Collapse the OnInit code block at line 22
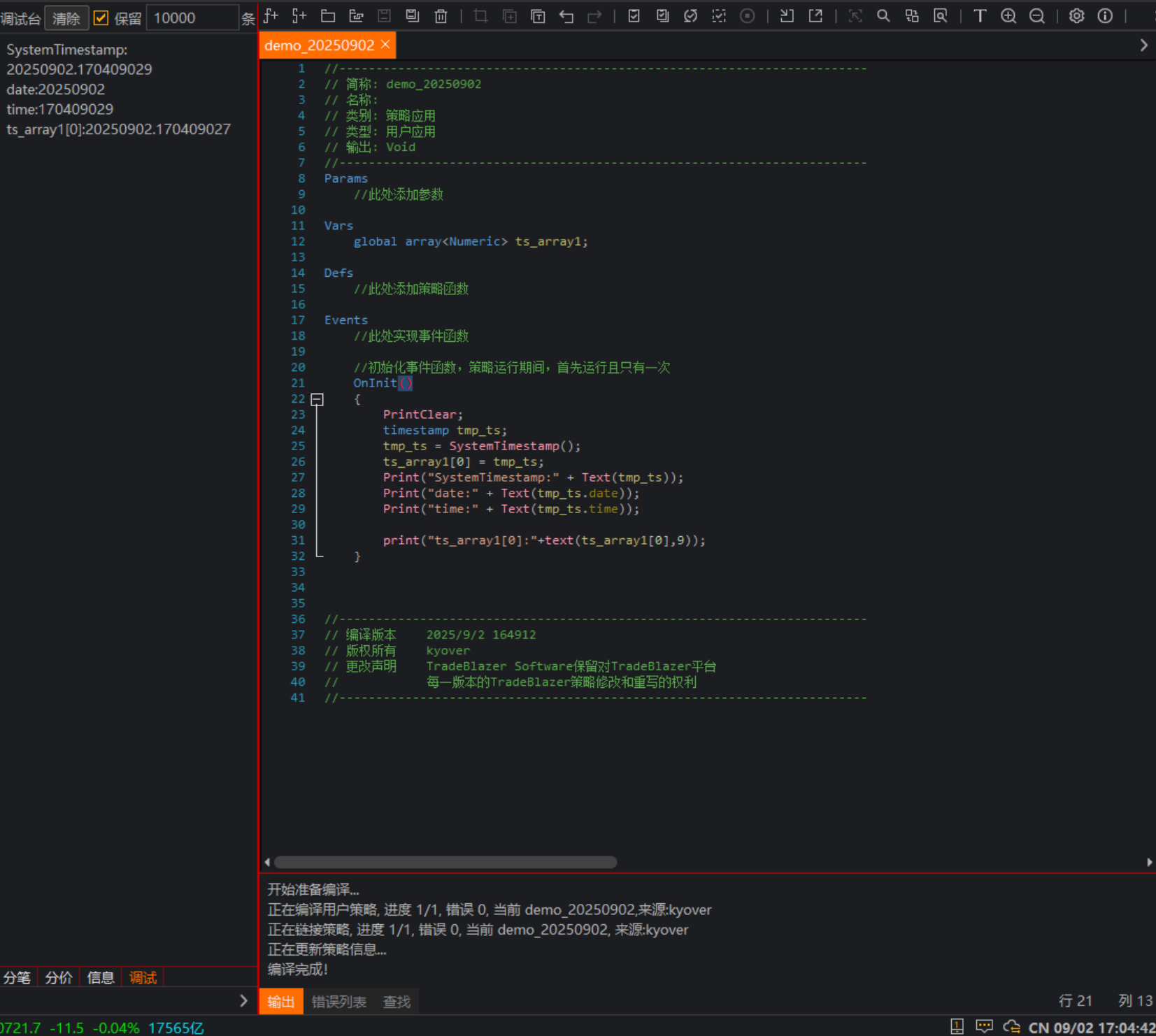This screenshot has width=1156, height=1036. click(317, 399)
